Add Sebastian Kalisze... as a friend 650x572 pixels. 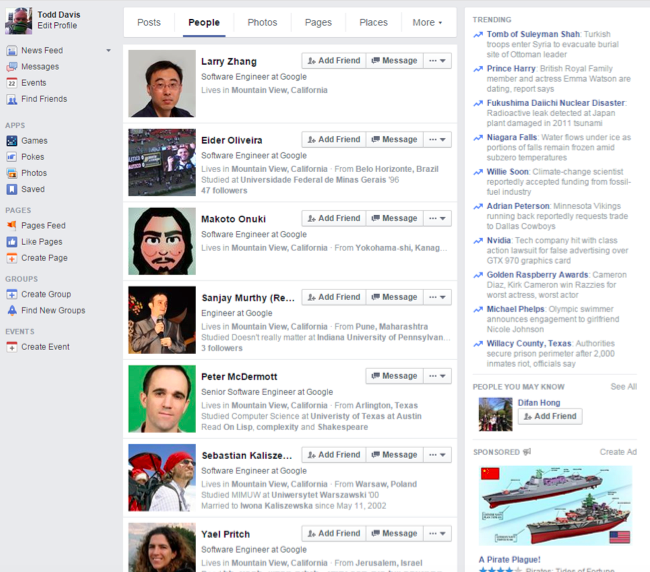coord(334,455)
